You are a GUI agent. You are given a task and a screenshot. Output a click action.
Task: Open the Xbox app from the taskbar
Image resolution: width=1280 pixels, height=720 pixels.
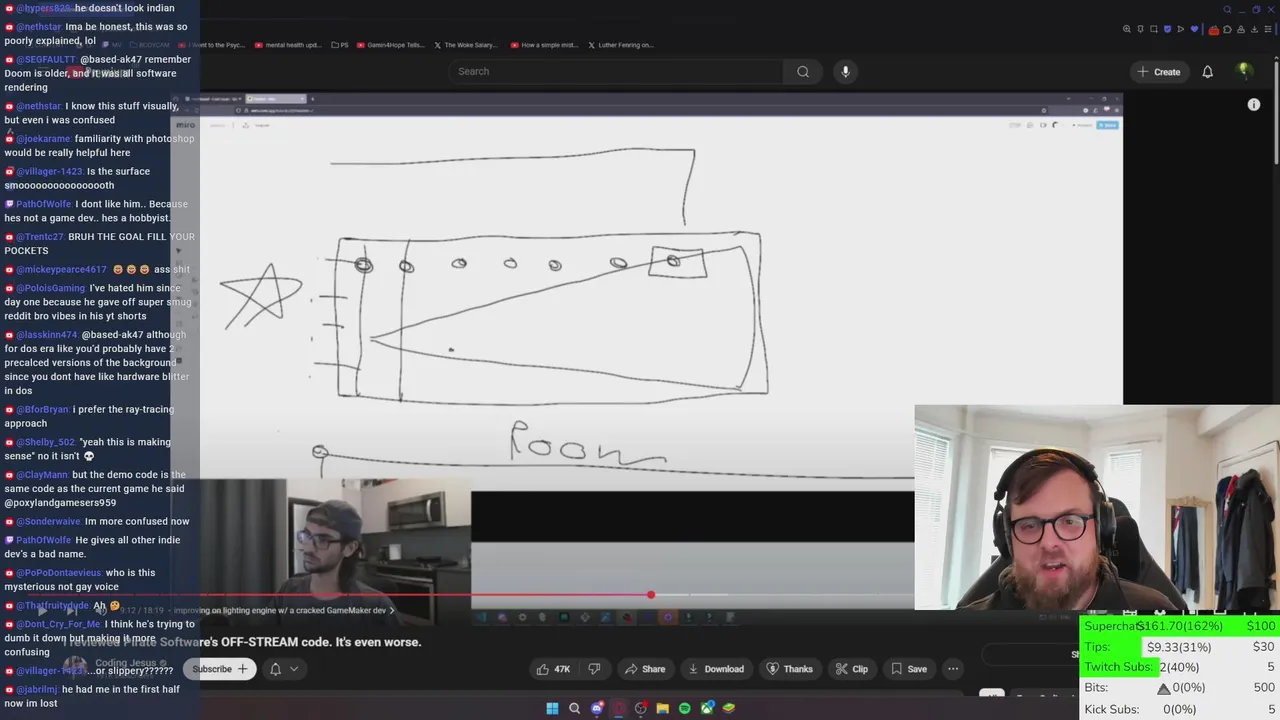pos(707,708)
